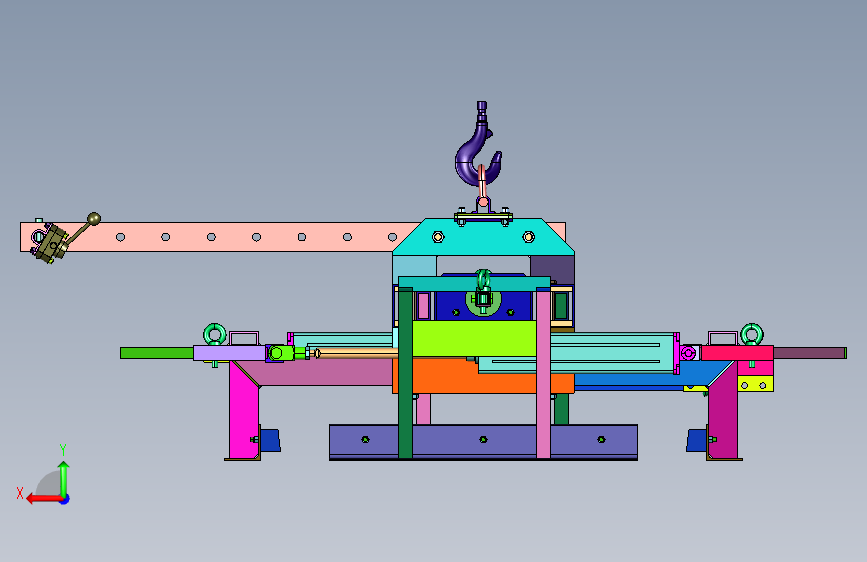867x562 pixels.
Task: Select the left green eyebolt ring
Action: pos(215,334)
